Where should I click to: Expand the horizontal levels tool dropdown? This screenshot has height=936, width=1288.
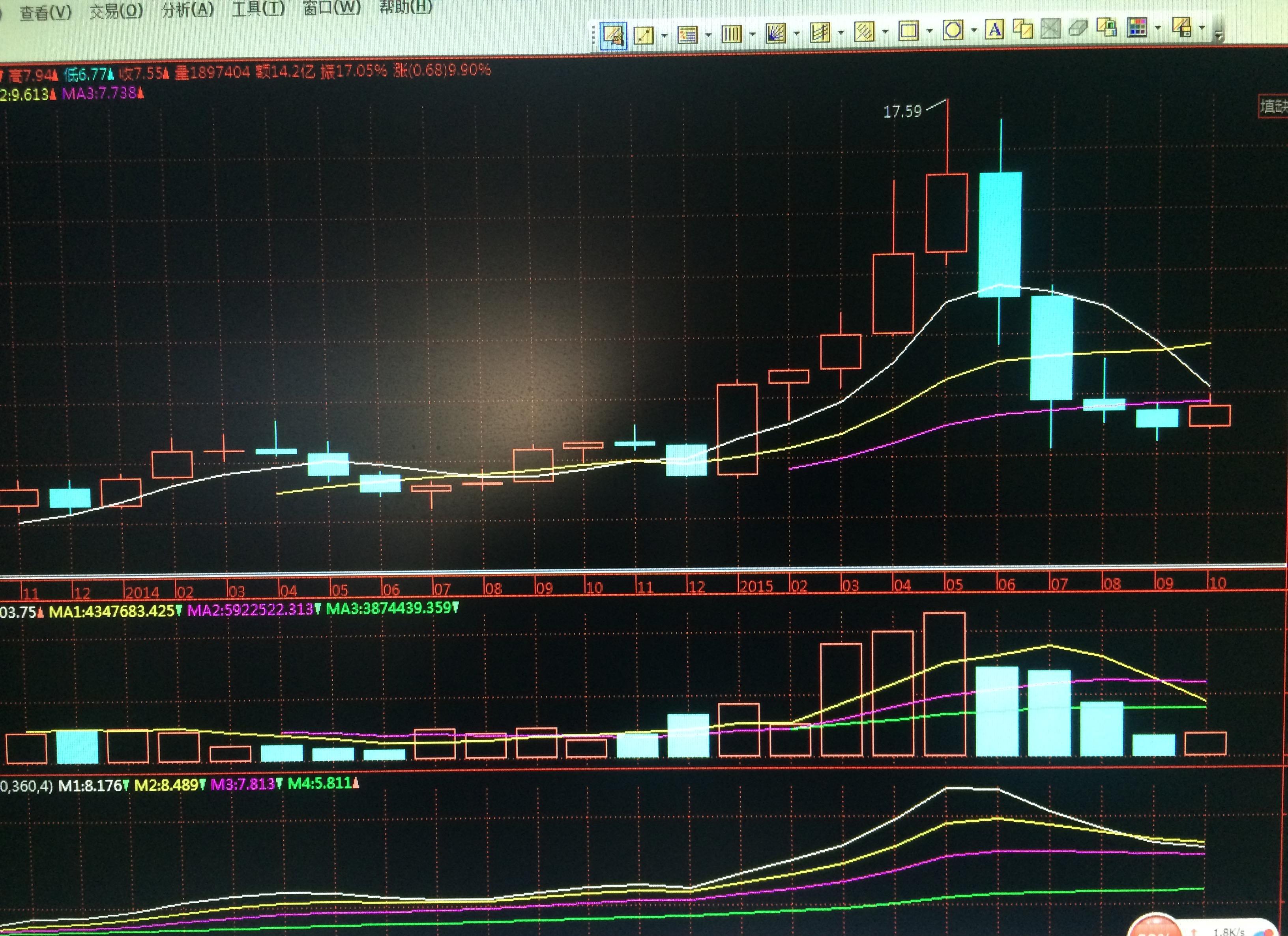point(708,35)
